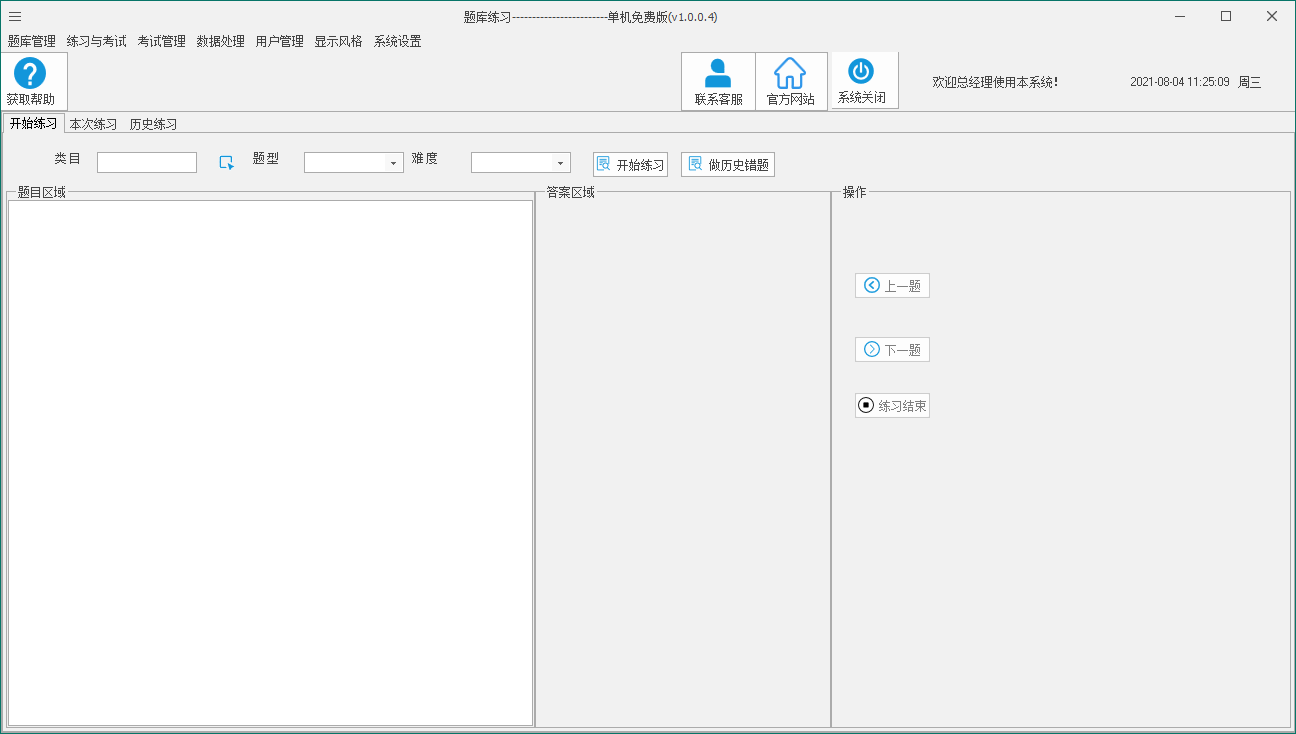Click the 类目 input field
Screen dimensions: 1296x734
click(x=147, y=162)
